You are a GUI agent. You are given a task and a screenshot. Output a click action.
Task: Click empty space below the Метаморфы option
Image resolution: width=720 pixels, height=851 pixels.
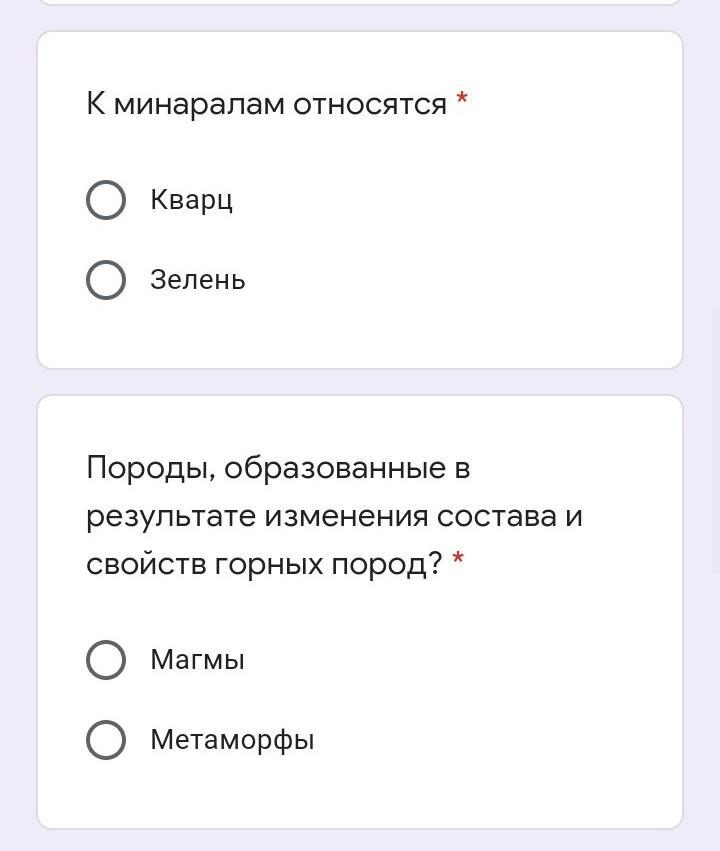tap(360, 793)
